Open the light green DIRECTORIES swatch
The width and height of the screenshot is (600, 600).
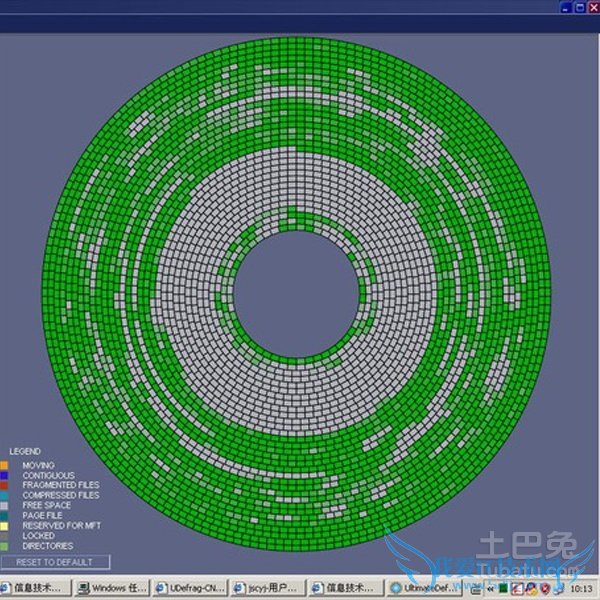4,546
